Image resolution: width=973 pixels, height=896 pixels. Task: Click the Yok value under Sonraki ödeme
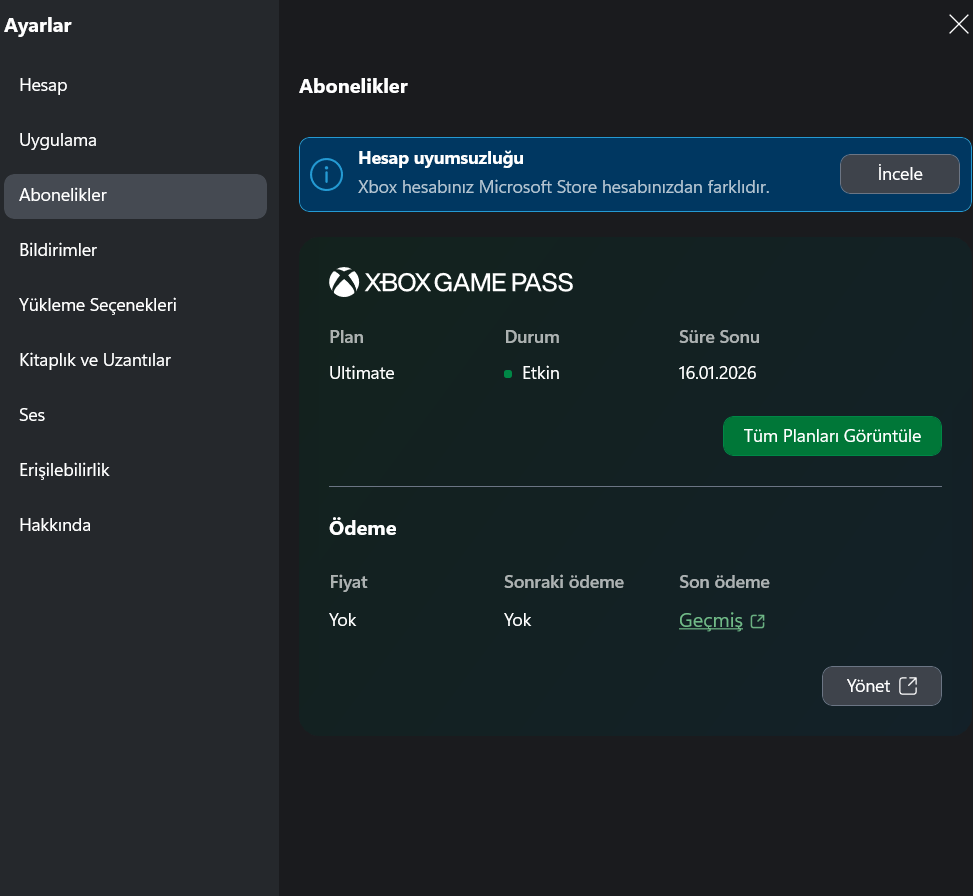(518, 620)
